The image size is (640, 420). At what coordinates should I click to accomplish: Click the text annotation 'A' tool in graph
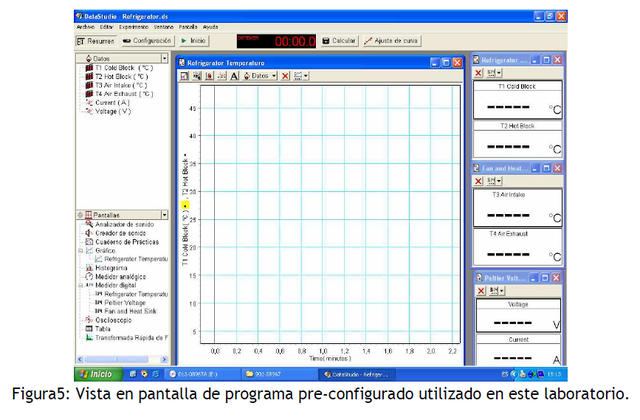click(x=234, y=76)
